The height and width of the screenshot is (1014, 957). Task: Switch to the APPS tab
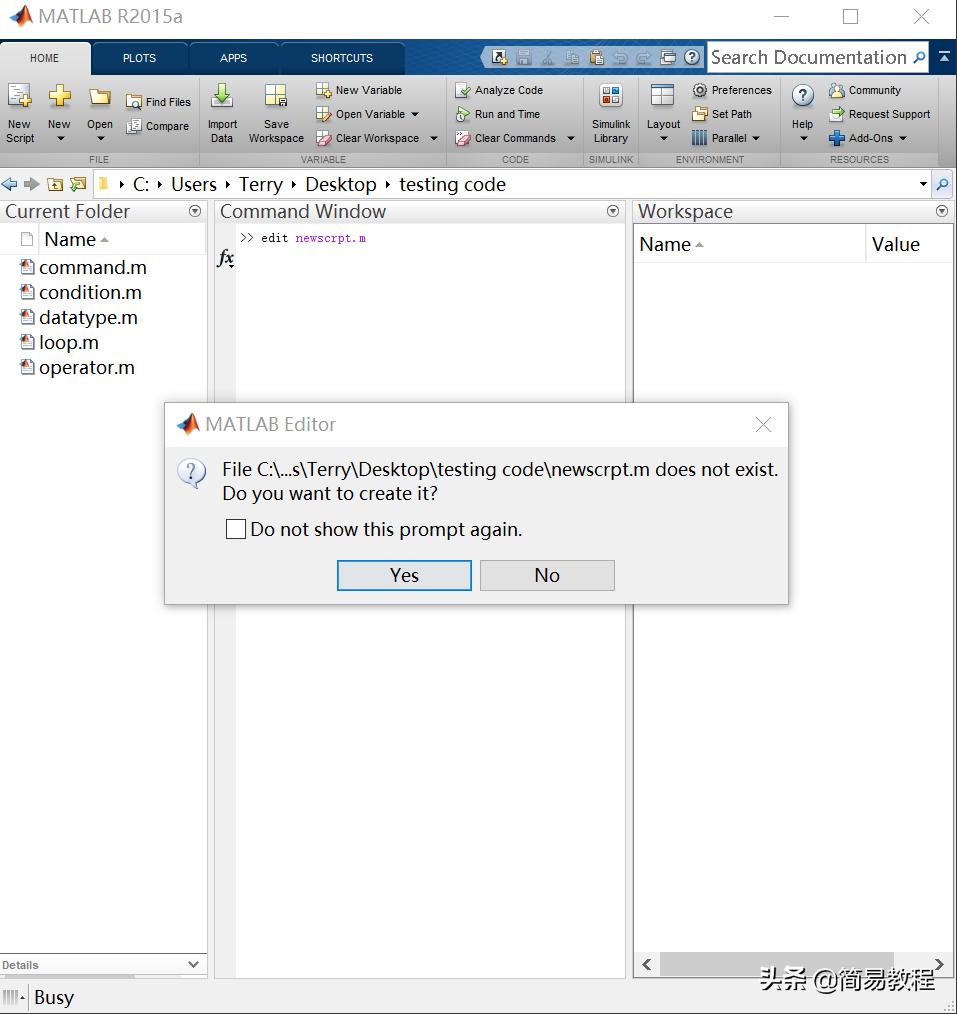[233, 58]
